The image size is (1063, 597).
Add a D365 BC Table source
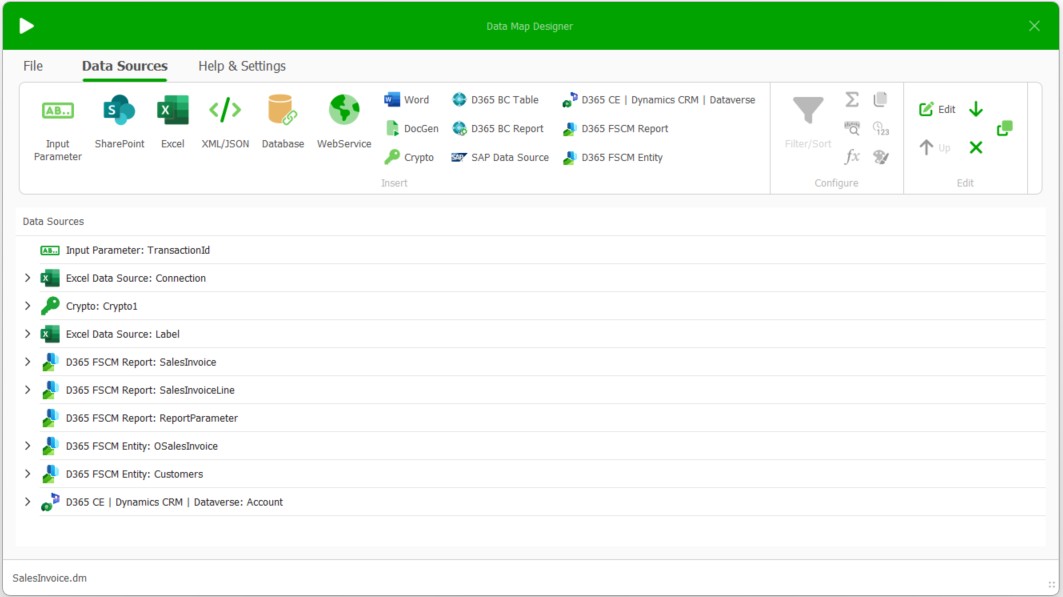497,99
